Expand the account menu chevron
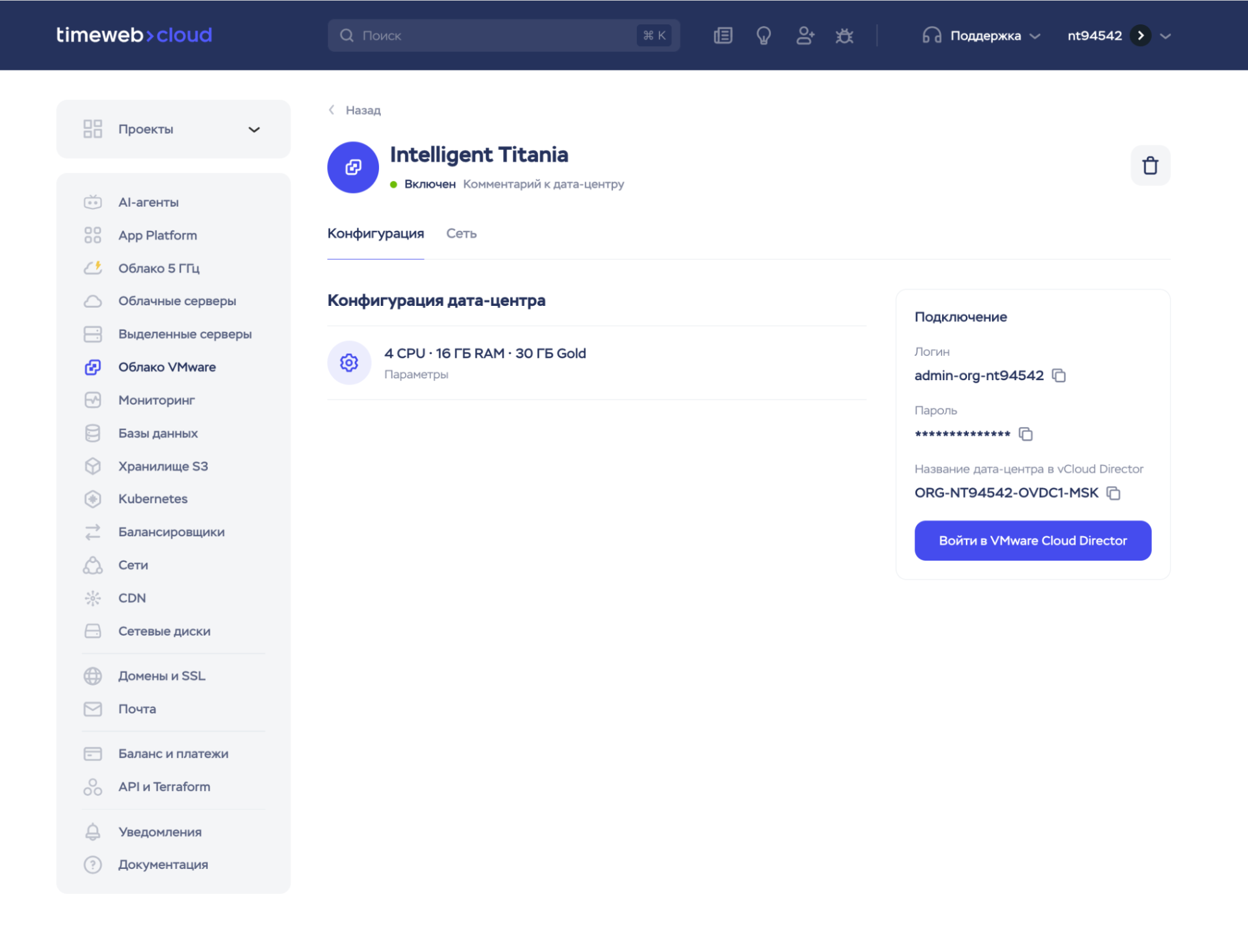 pyautogui.click(x=1165, y=36)
